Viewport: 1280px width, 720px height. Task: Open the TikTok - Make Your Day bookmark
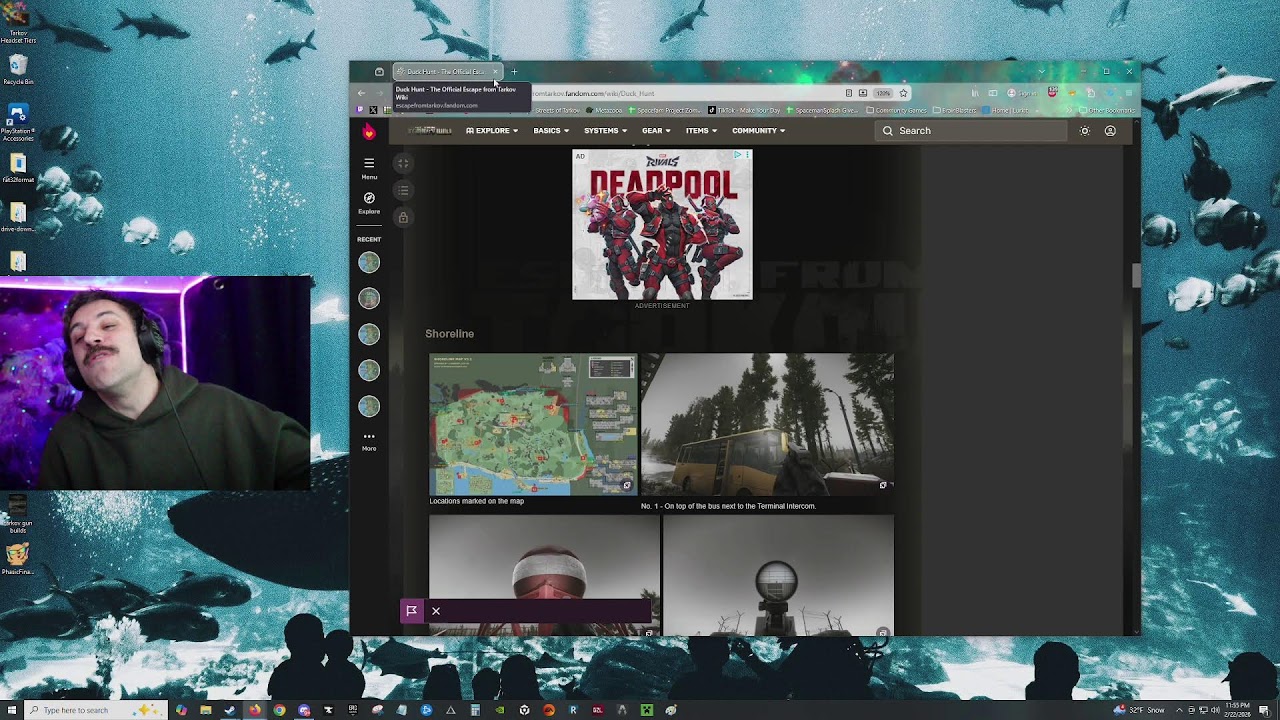[744, 110]
